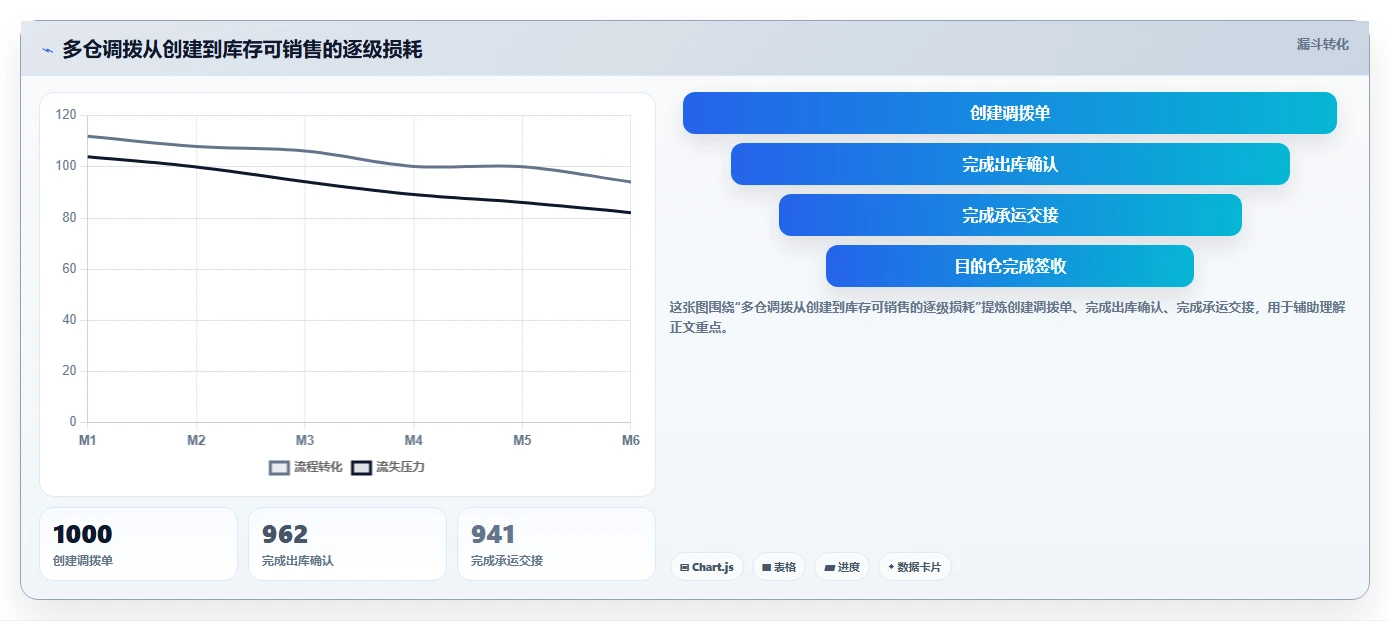1390x621 pixels.
Task: Select the 目的仓完成签收 funnel stage bar
Action: pyautogui.click(x=1010, y=266)
